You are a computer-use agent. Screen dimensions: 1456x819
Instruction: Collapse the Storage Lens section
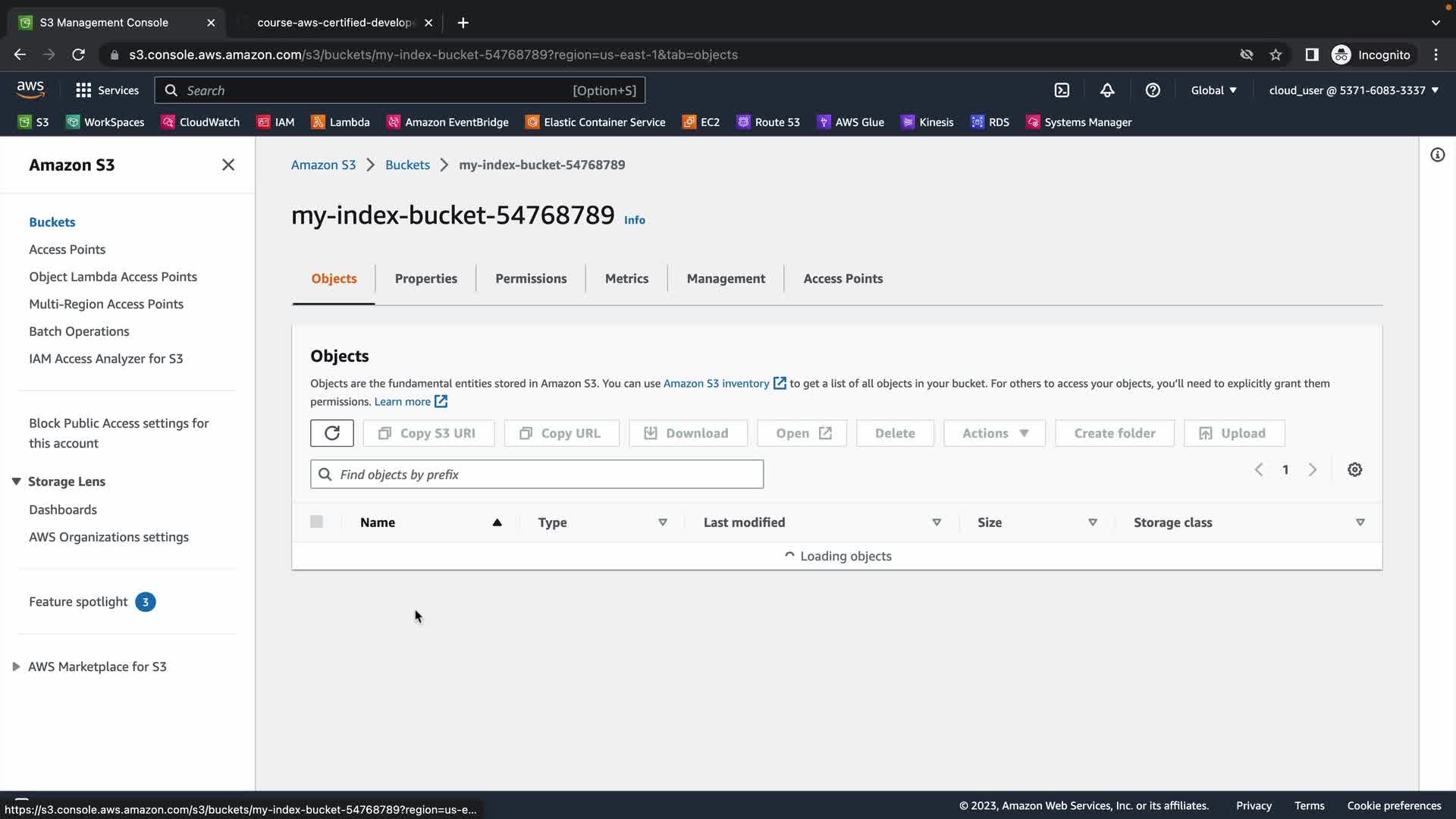pyautogui.click(x=16, y=482)
